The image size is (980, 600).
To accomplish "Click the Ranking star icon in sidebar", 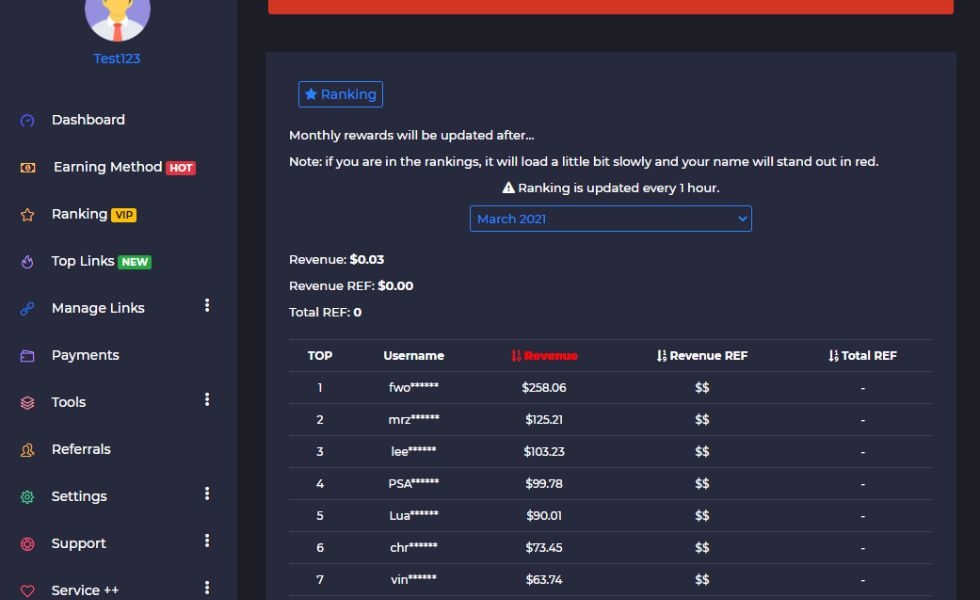I will (x=28, y=215).
